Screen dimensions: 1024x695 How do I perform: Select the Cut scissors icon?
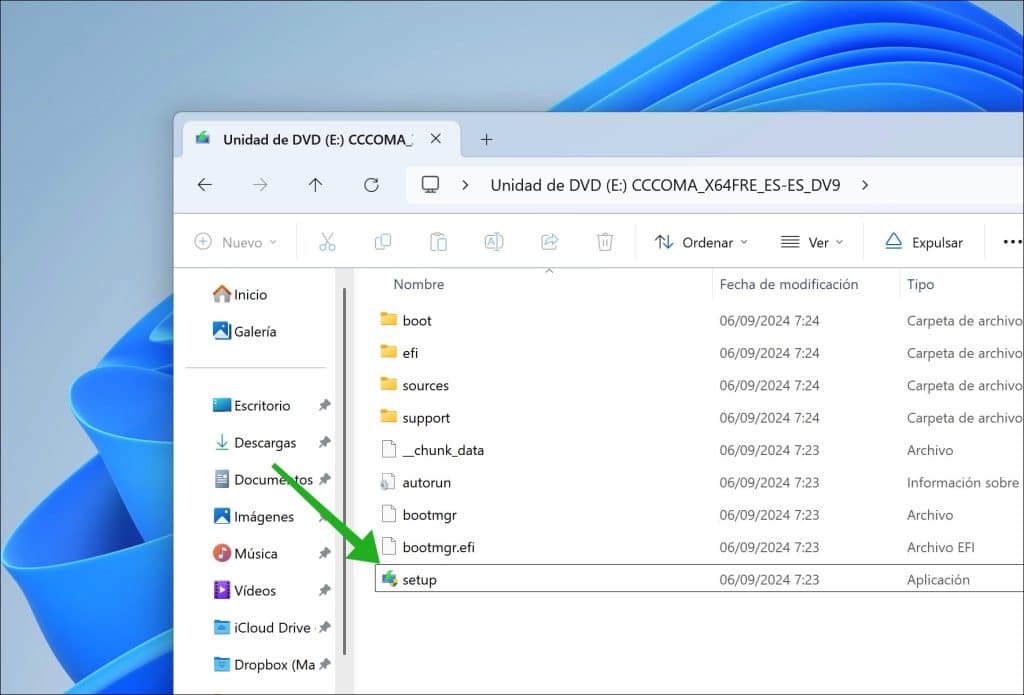click(x=327, y=242)
